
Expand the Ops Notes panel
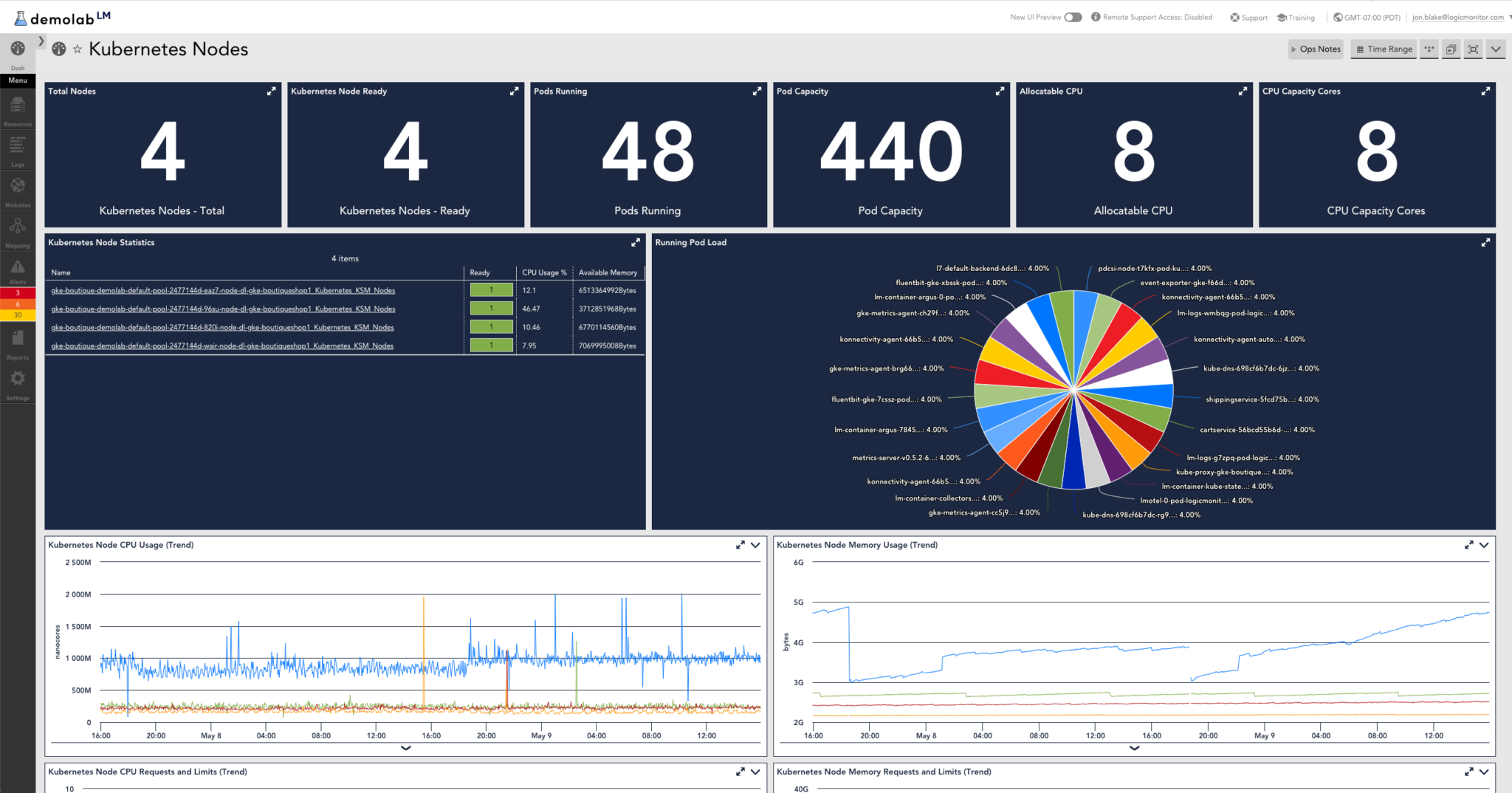(1315, 49)
